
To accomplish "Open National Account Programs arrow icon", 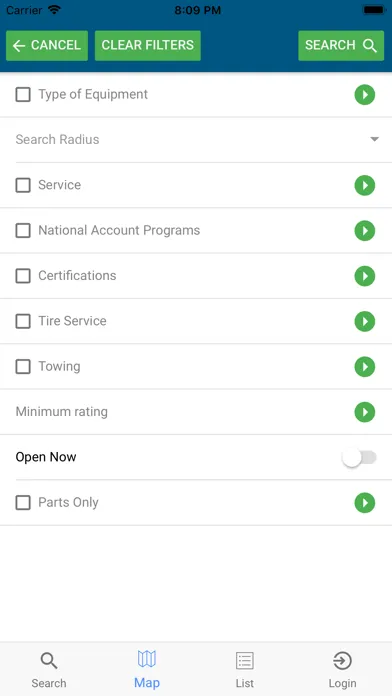I will 364,231.
